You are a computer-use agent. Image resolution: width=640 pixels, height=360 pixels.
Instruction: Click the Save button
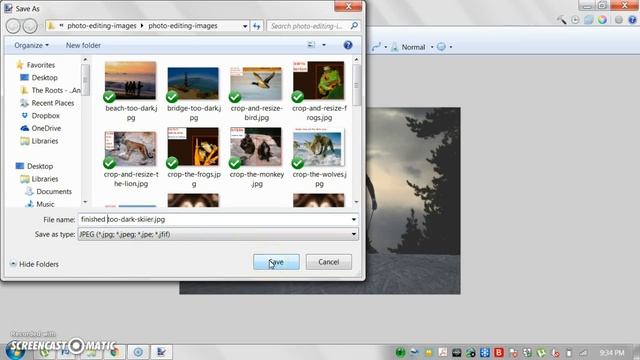click(x=276, y=262)
